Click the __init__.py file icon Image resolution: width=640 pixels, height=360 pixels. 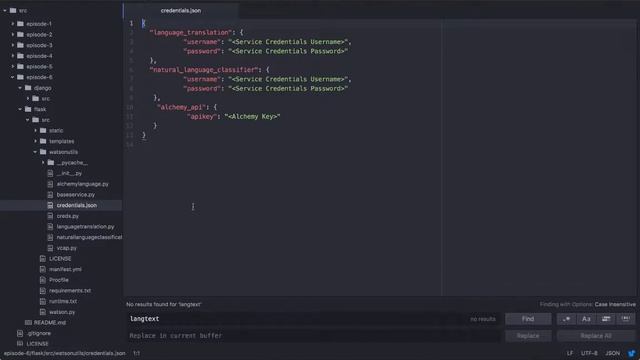point(51,173)
